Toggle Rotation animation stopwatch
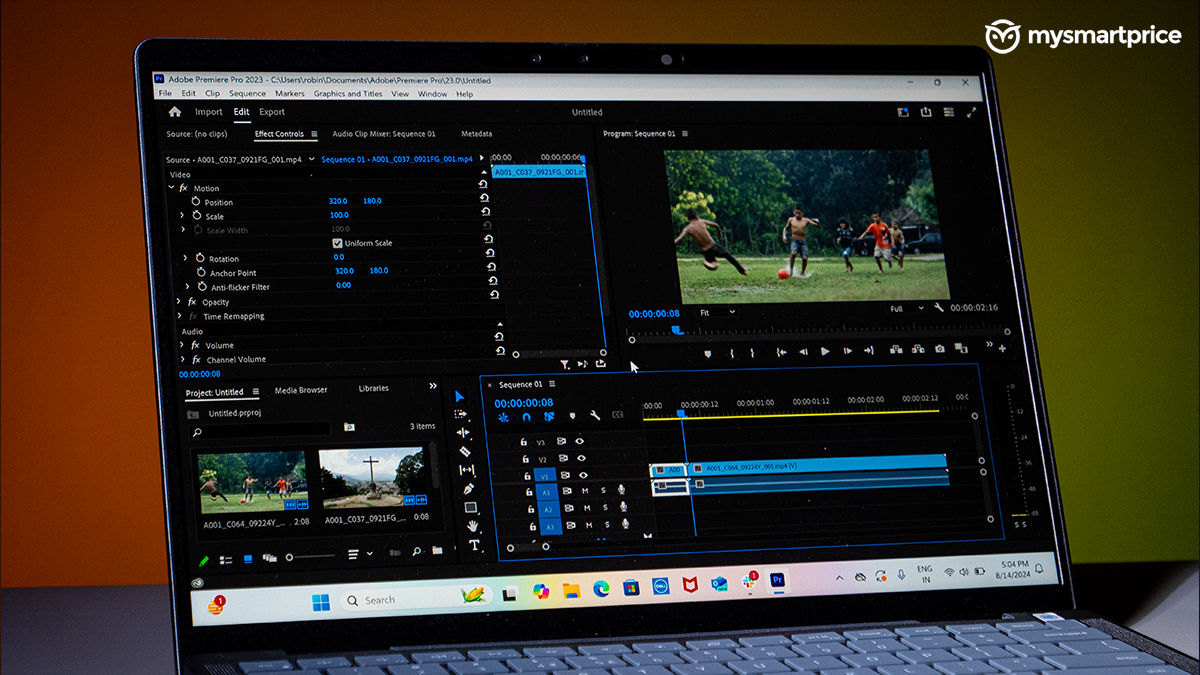Viewport: 1200px width, 675px height. pos(200,258)
